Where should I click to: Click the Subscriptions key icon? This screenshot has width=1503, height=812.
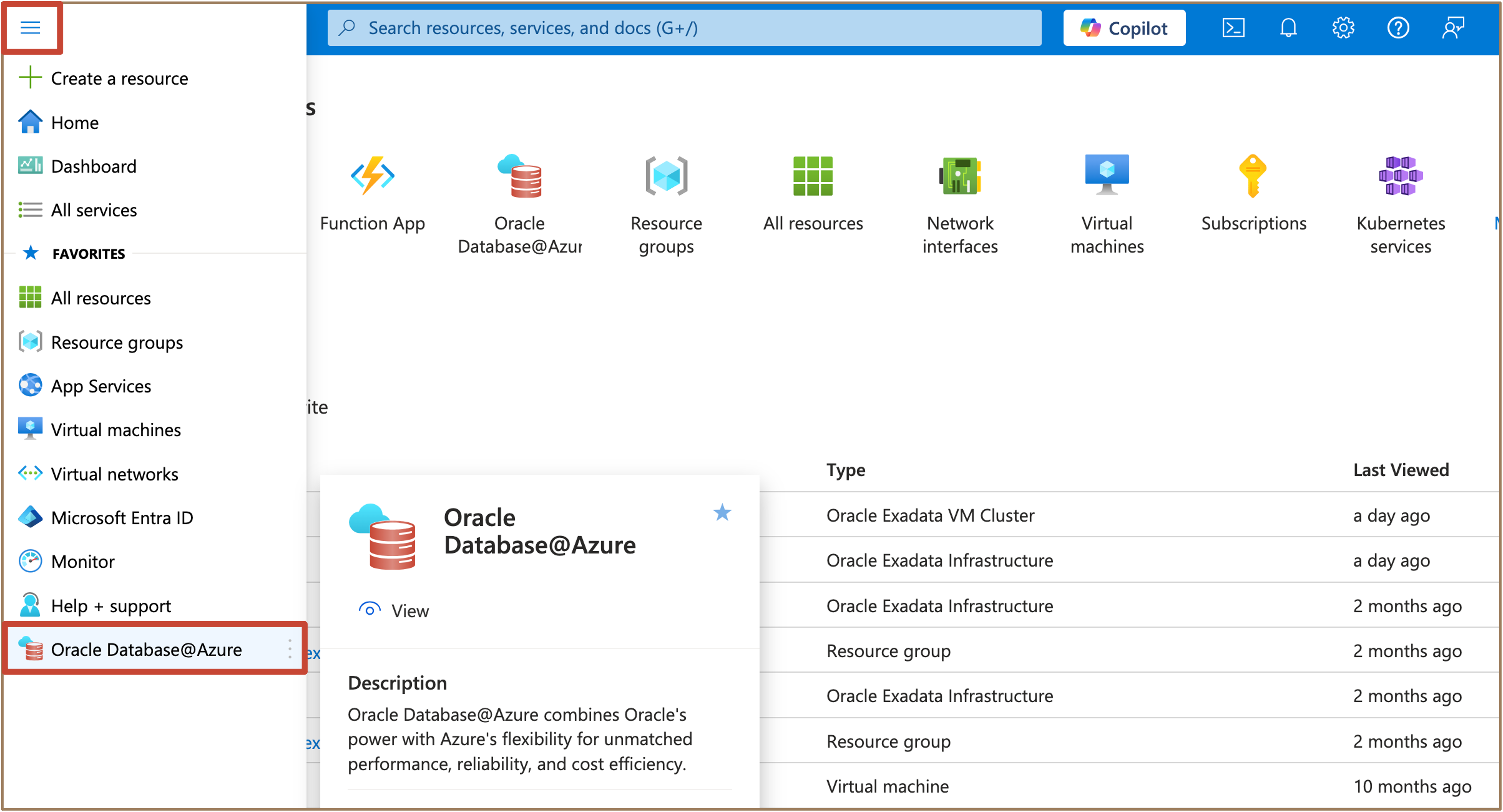pos(1253,176)
